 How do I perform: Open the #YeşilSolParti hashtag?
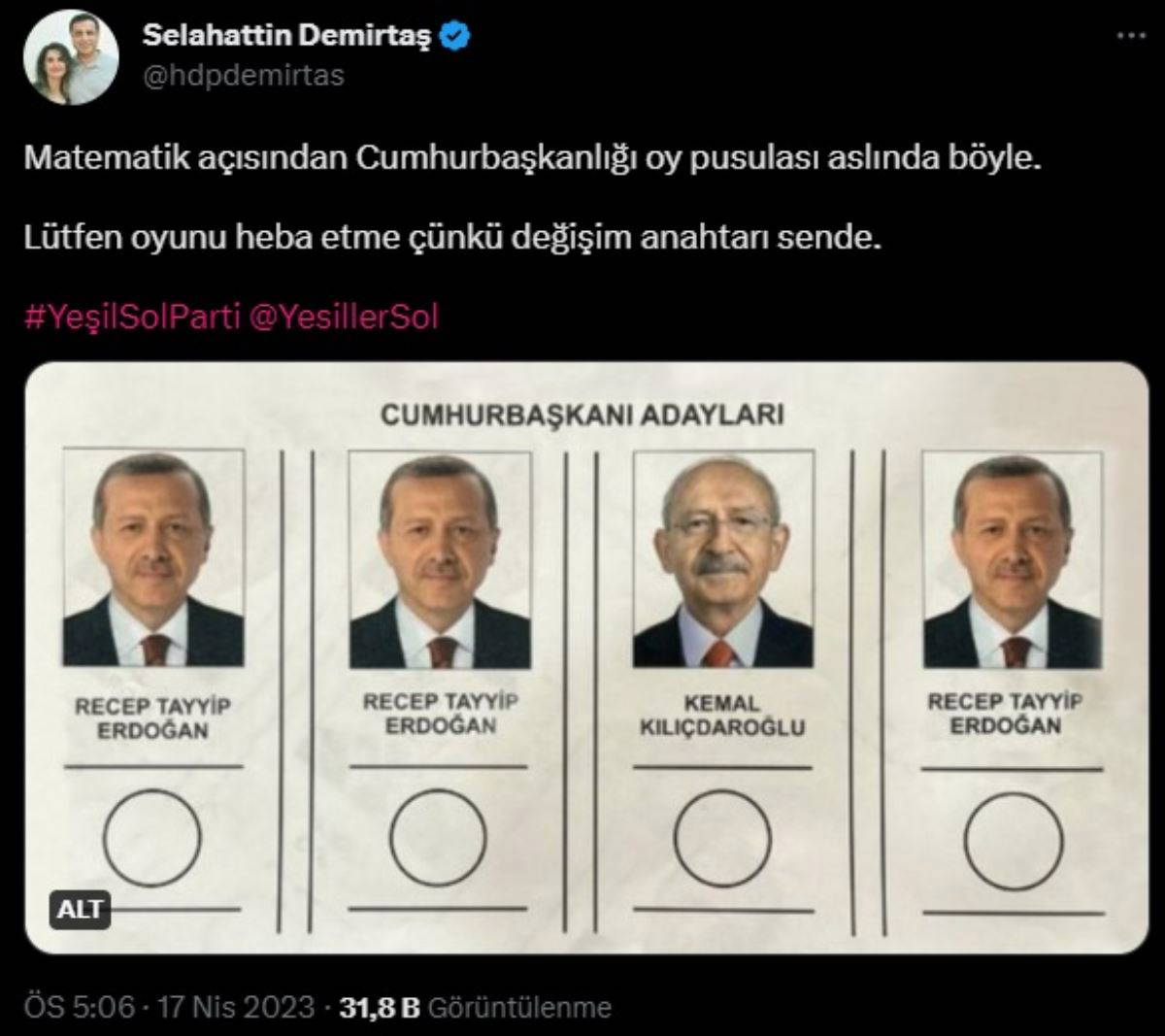click(131, 317)
